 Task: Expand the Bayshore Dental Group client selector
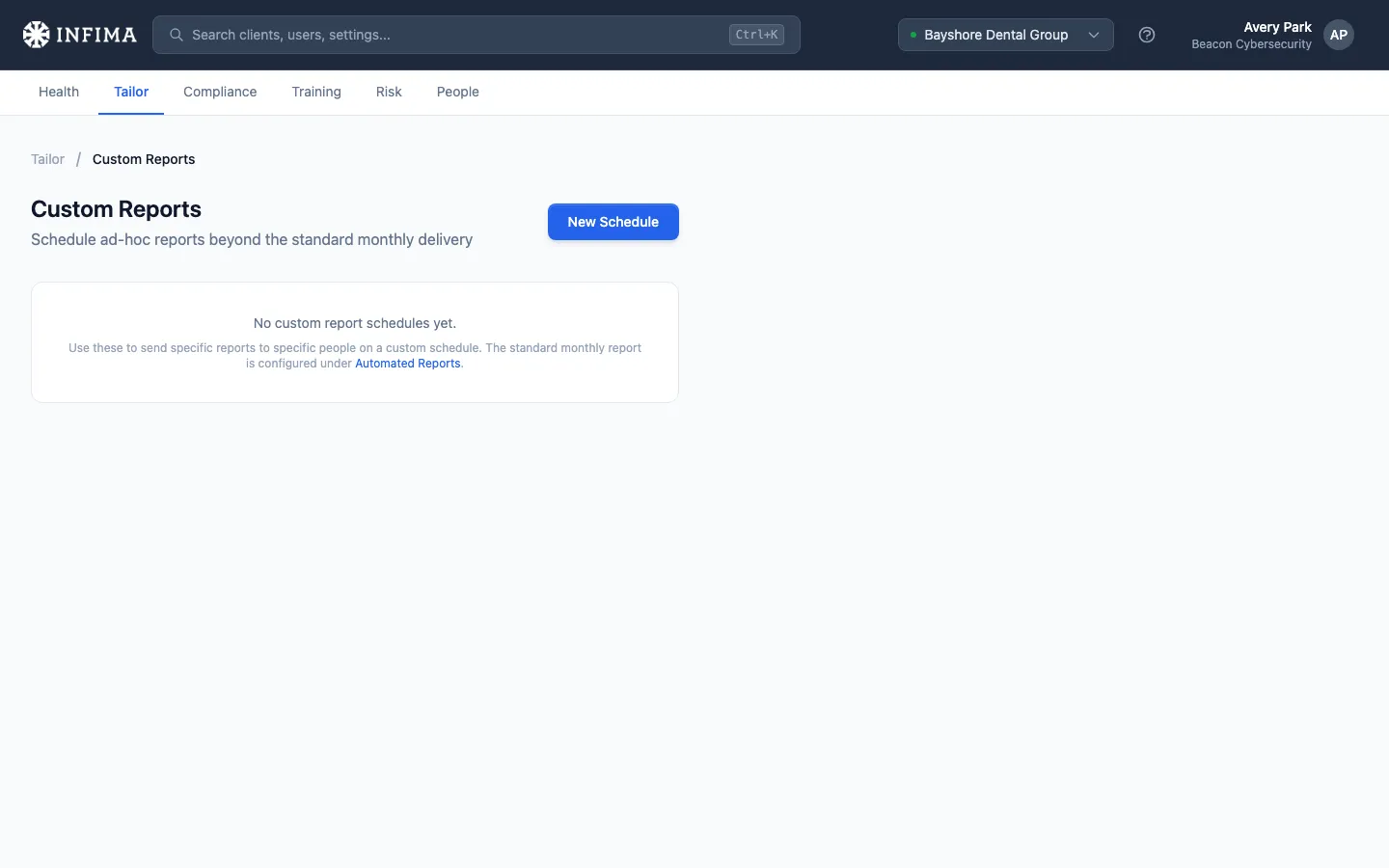1006,35
